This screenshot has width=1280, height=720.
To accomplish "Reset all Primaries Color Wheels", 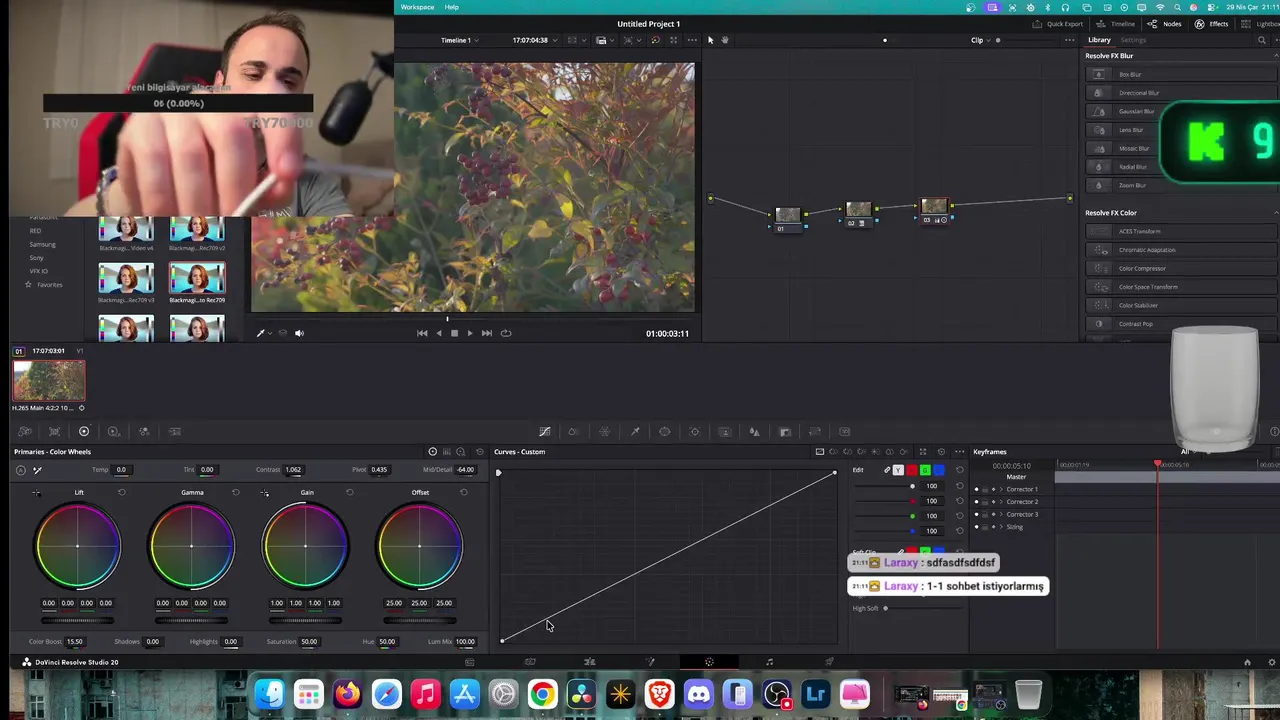I will tap(480, 452).
